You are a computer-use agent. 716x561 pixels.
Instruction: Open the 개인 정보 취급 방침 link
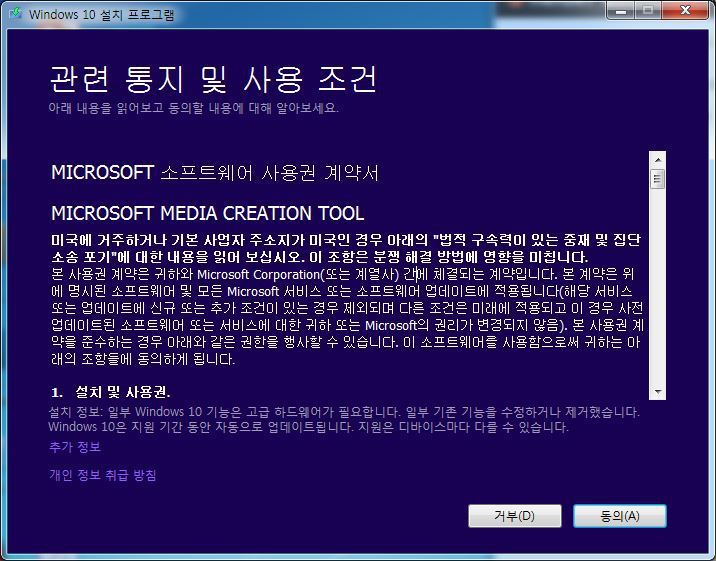coord(102,475)
